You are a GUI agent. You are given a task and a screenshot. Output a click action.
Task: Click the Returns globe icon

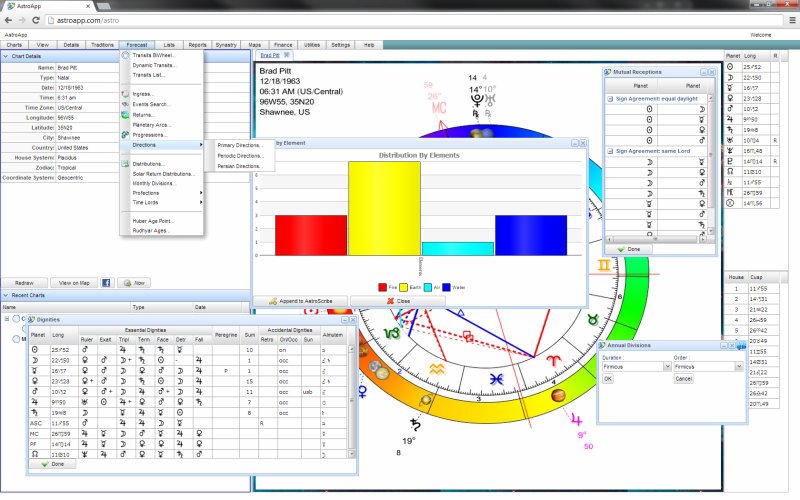click(x=126, y=114)
